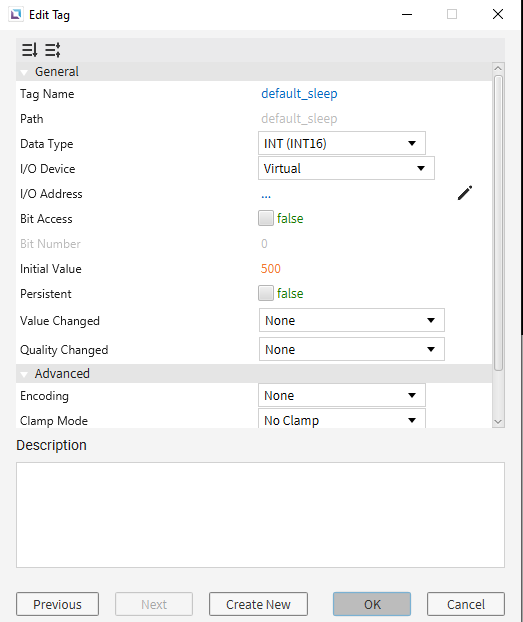523x622 pixels.
Task: Open the Quality Changed dropdown
Action: click(352, 349)
